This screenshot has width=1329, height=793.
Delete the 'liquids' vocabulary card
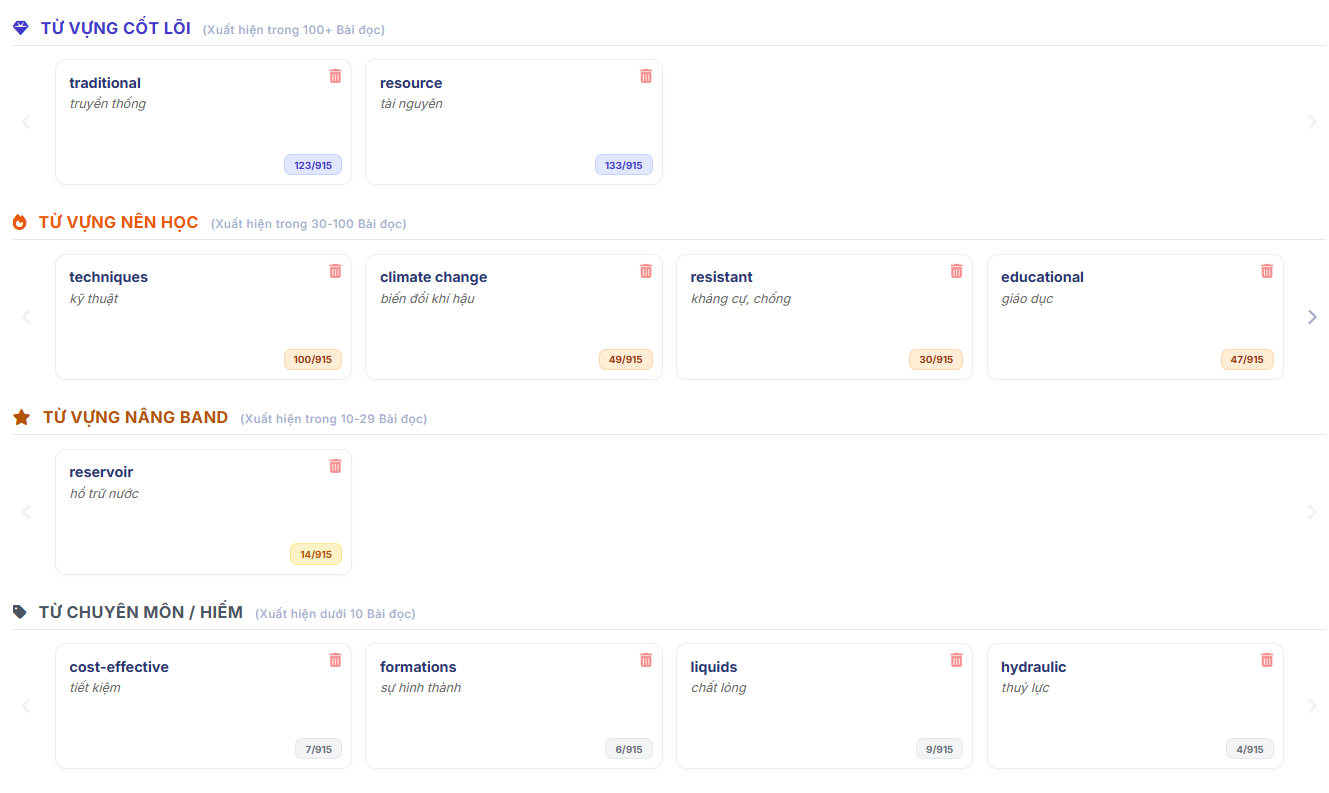956,660
